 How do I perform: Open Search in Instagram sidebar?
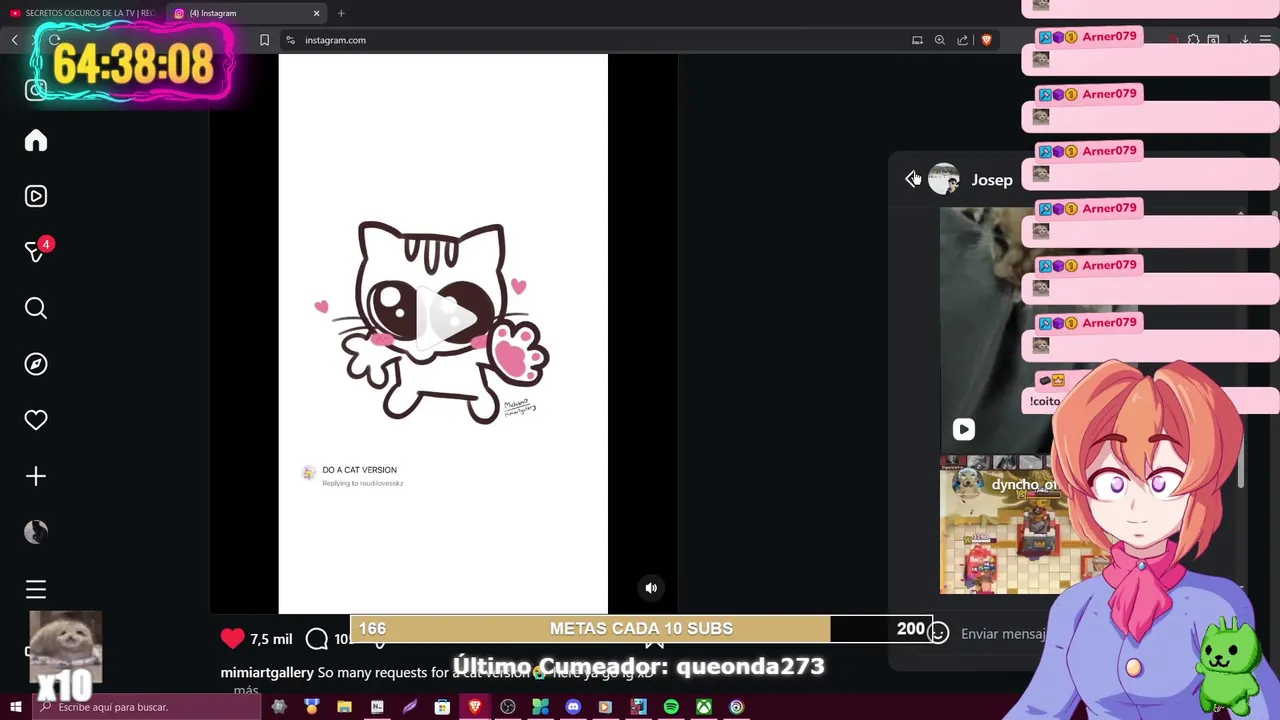coord(36,308)
